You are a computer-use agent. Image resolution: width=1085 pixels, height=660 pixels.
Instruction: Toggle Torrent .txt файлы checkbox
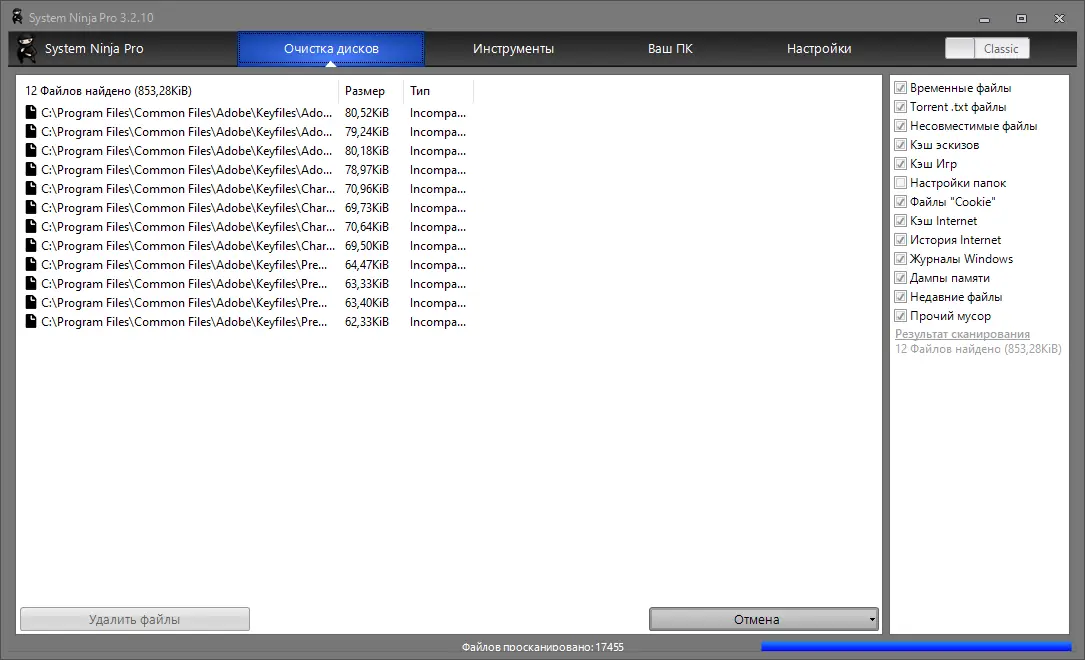pyautogui.click(x=900, y=107)
